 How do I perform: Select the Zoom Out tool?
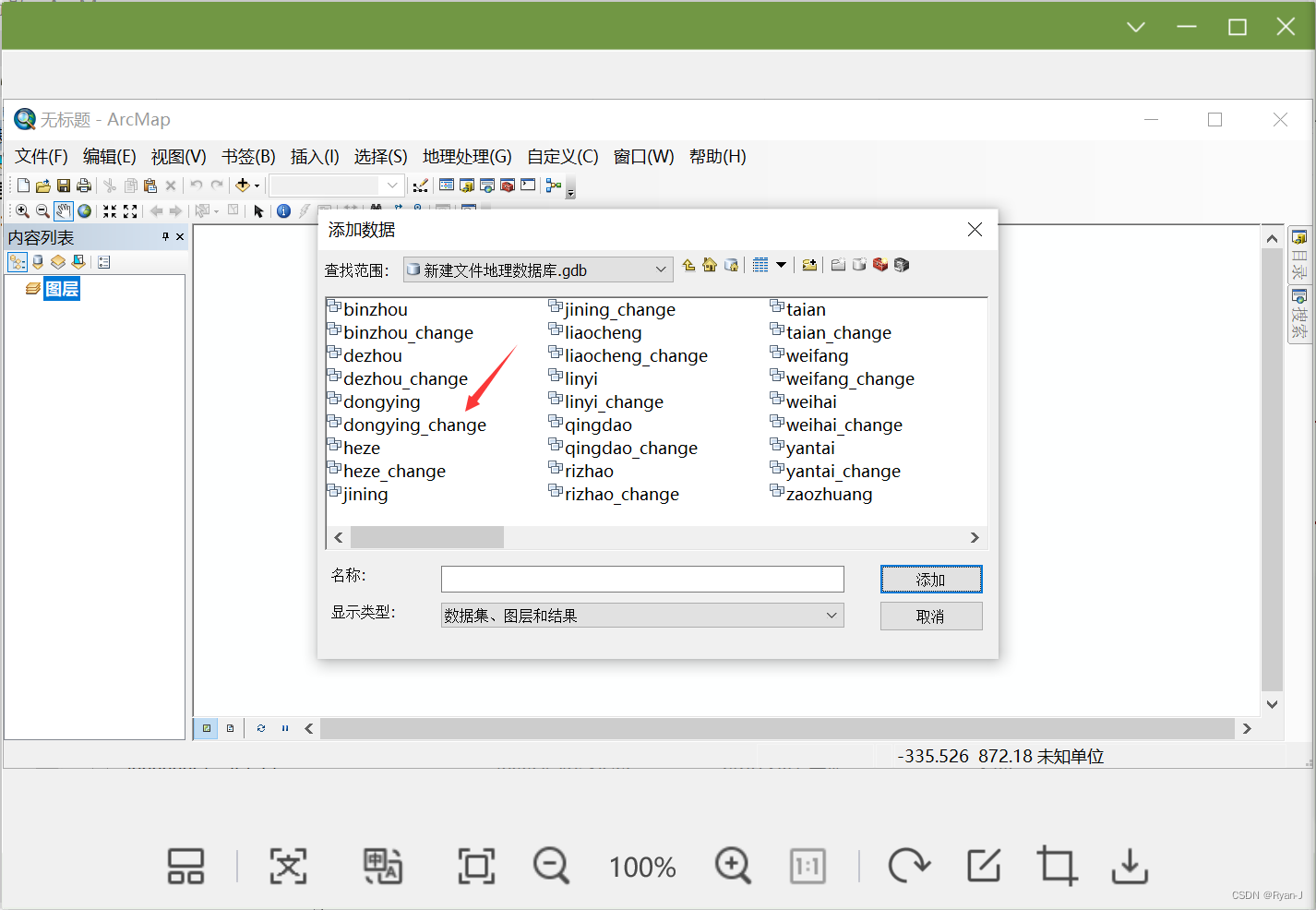(x=42, y=211)
